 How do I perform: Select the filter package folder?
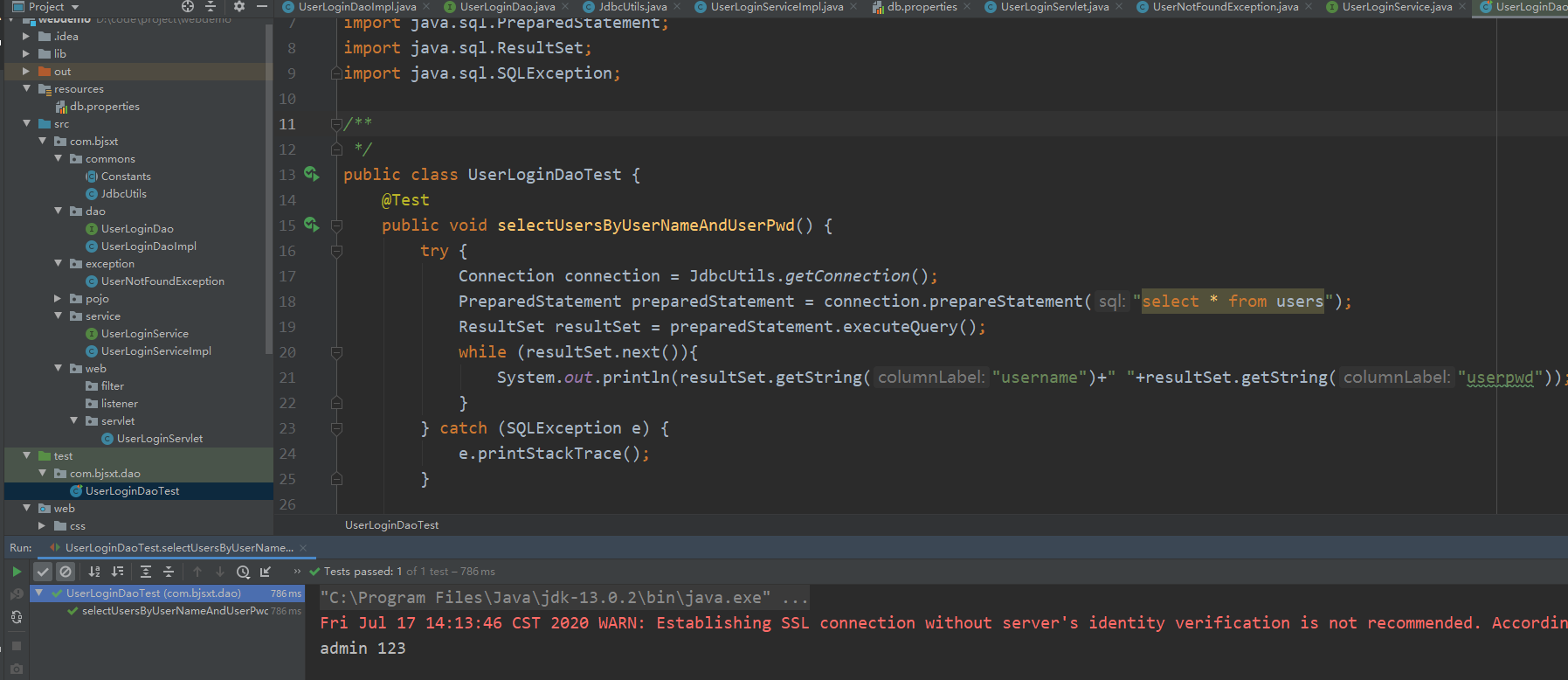(x=112, y=386)
